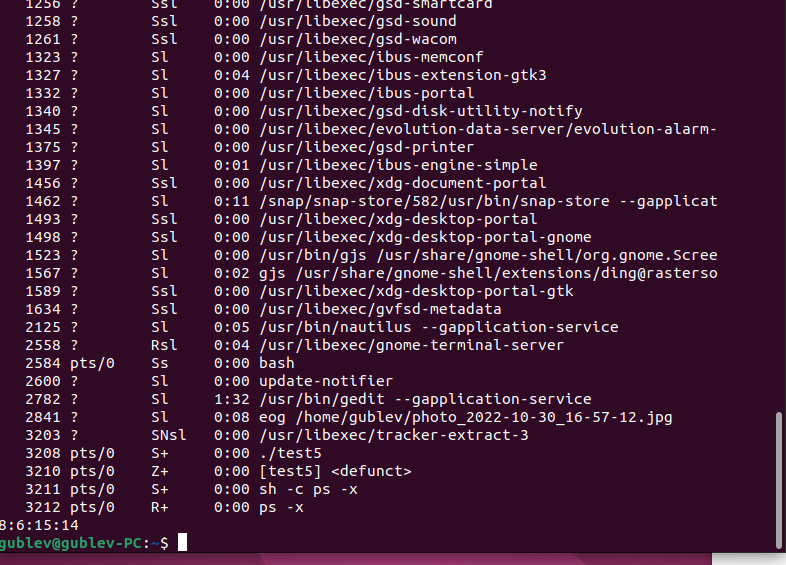
Task: Click 'gnome-terminal-server' process line
Action: (x=412, y=346)
